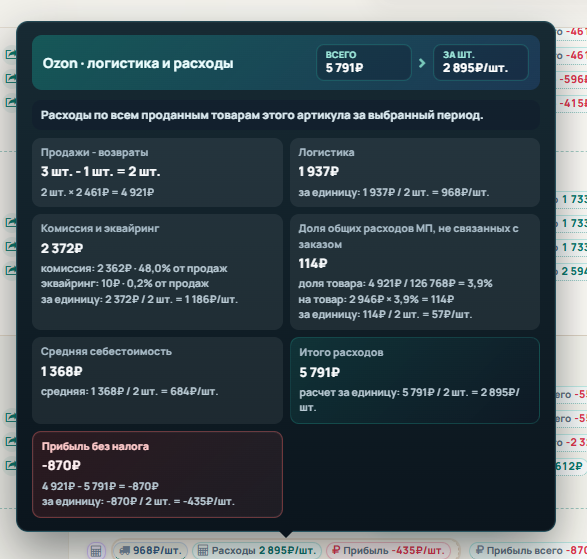Click the round calculator icon at the bottom
Screen dimensions: 587x559
coord(96,551)
